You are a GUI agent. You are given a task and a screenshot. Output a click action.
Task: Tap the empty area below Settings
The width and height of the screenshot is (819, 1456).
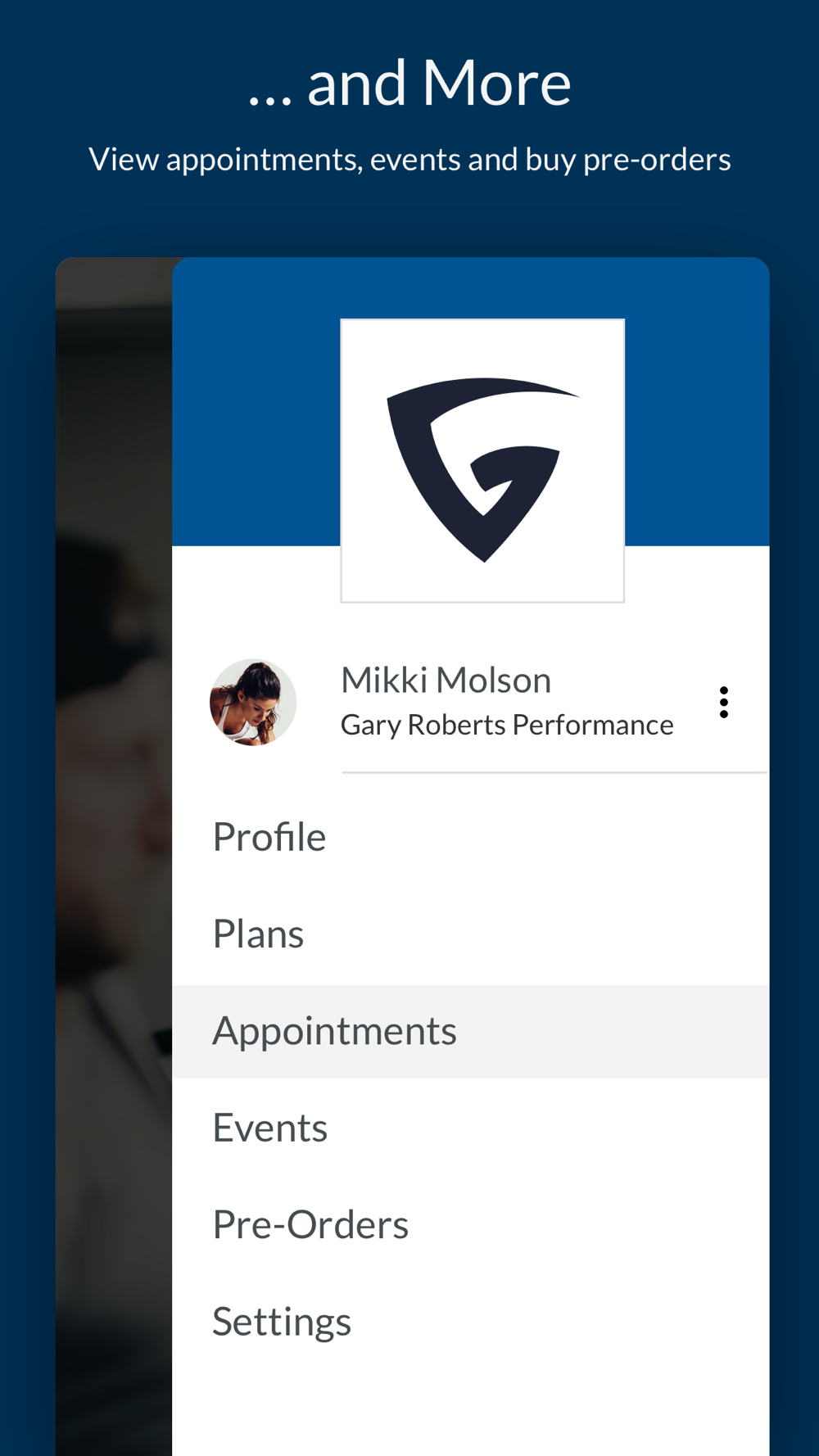click(x=470, y=1413)
